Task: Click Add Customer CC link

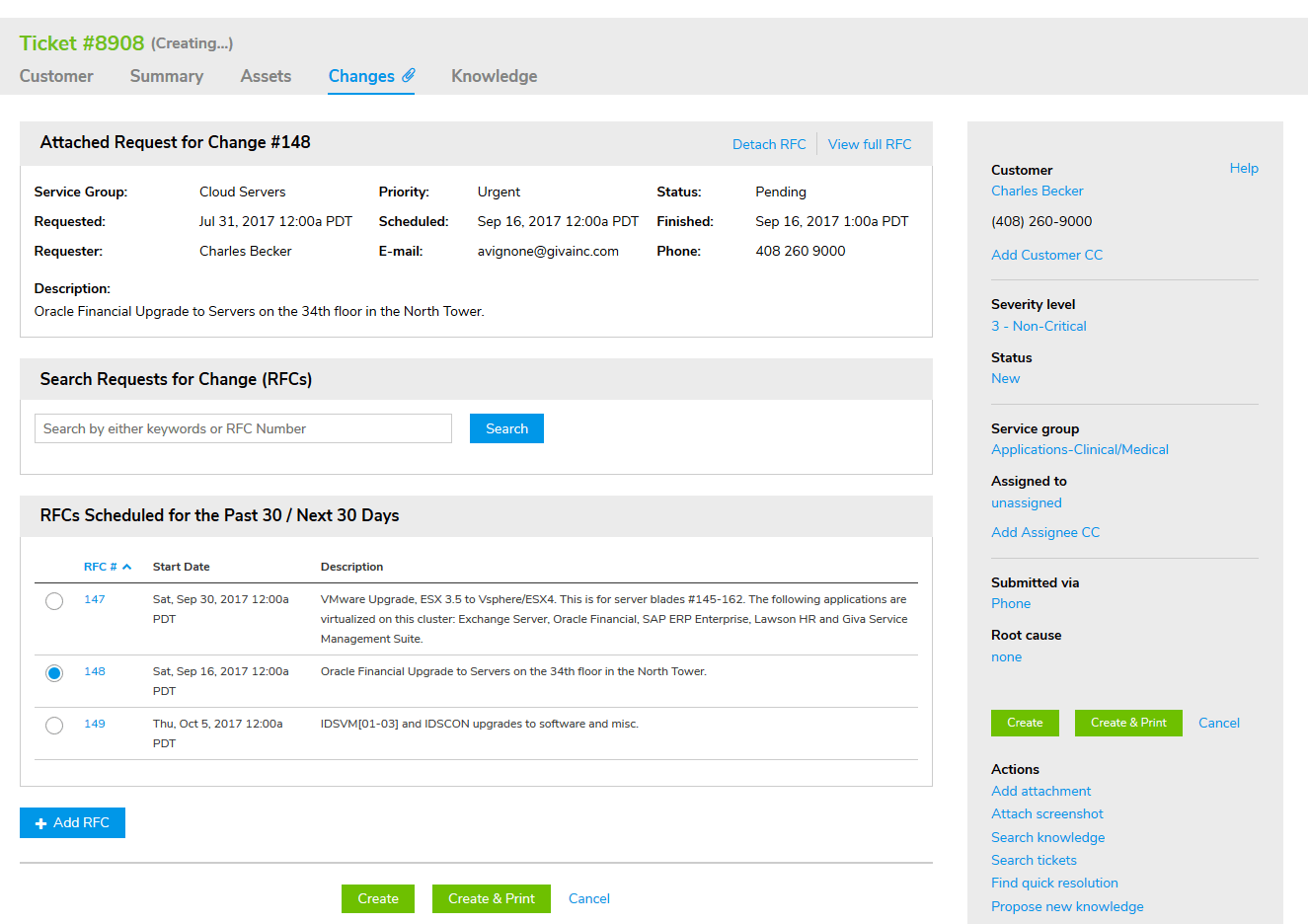Action: click(x=1047, y=255)
